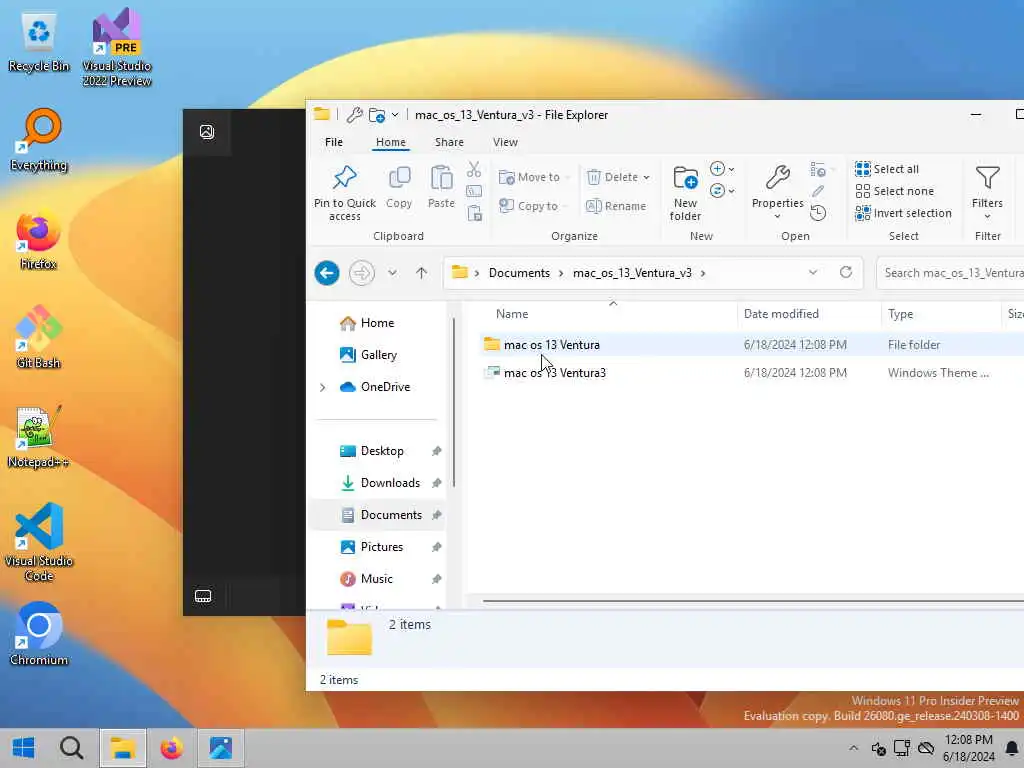Click Documents in the address breadcrumb
This screenshot has height=768, width=1024.
pyautogui.click(x=519, y=273)
